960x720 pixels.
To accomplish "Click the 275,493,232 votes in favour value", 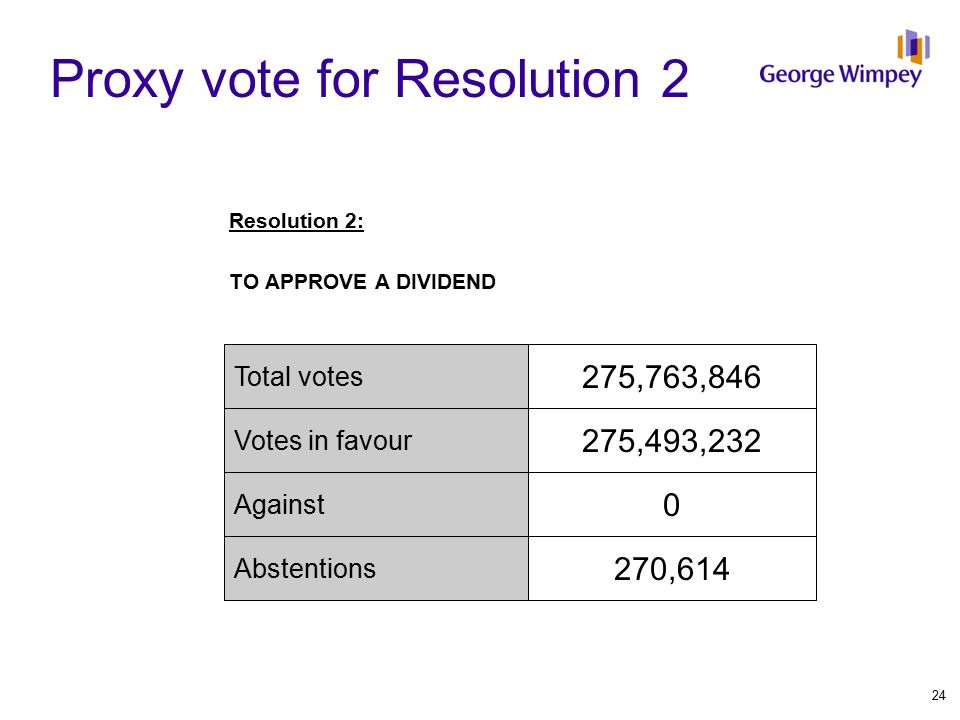I will (672, 441).
